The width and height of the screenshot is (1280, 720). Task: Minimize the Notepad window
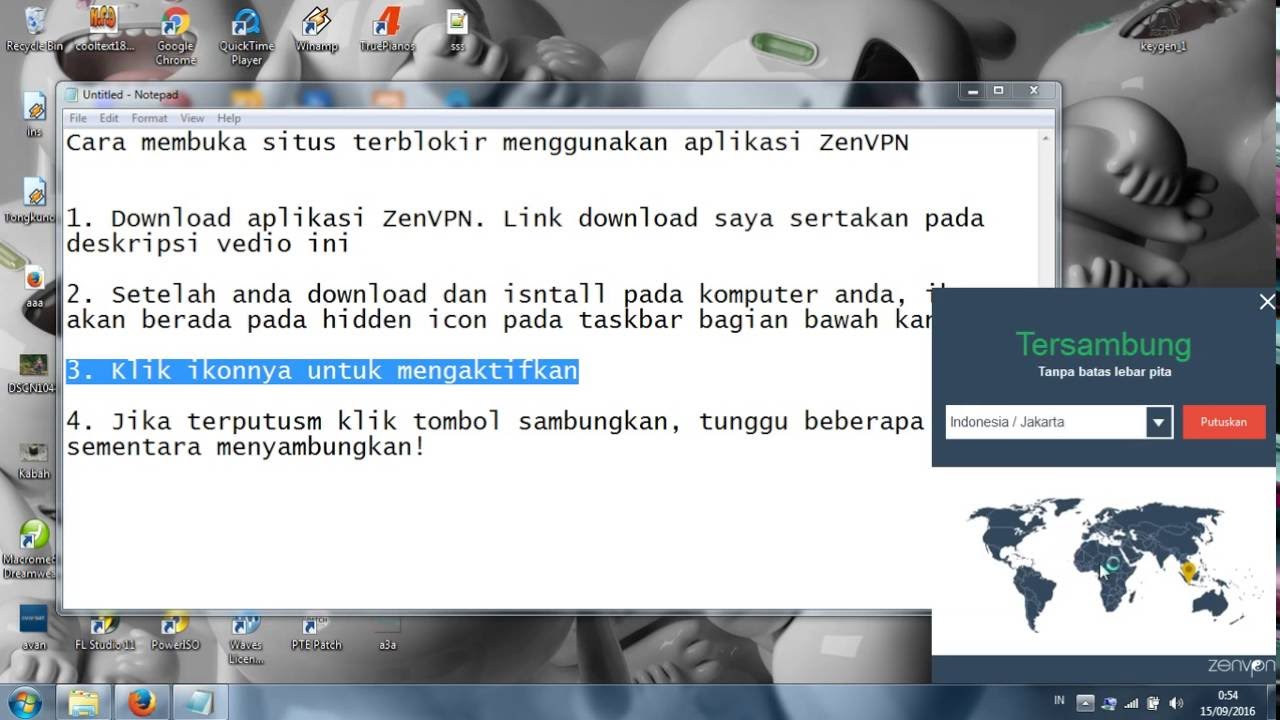(973, 91)
